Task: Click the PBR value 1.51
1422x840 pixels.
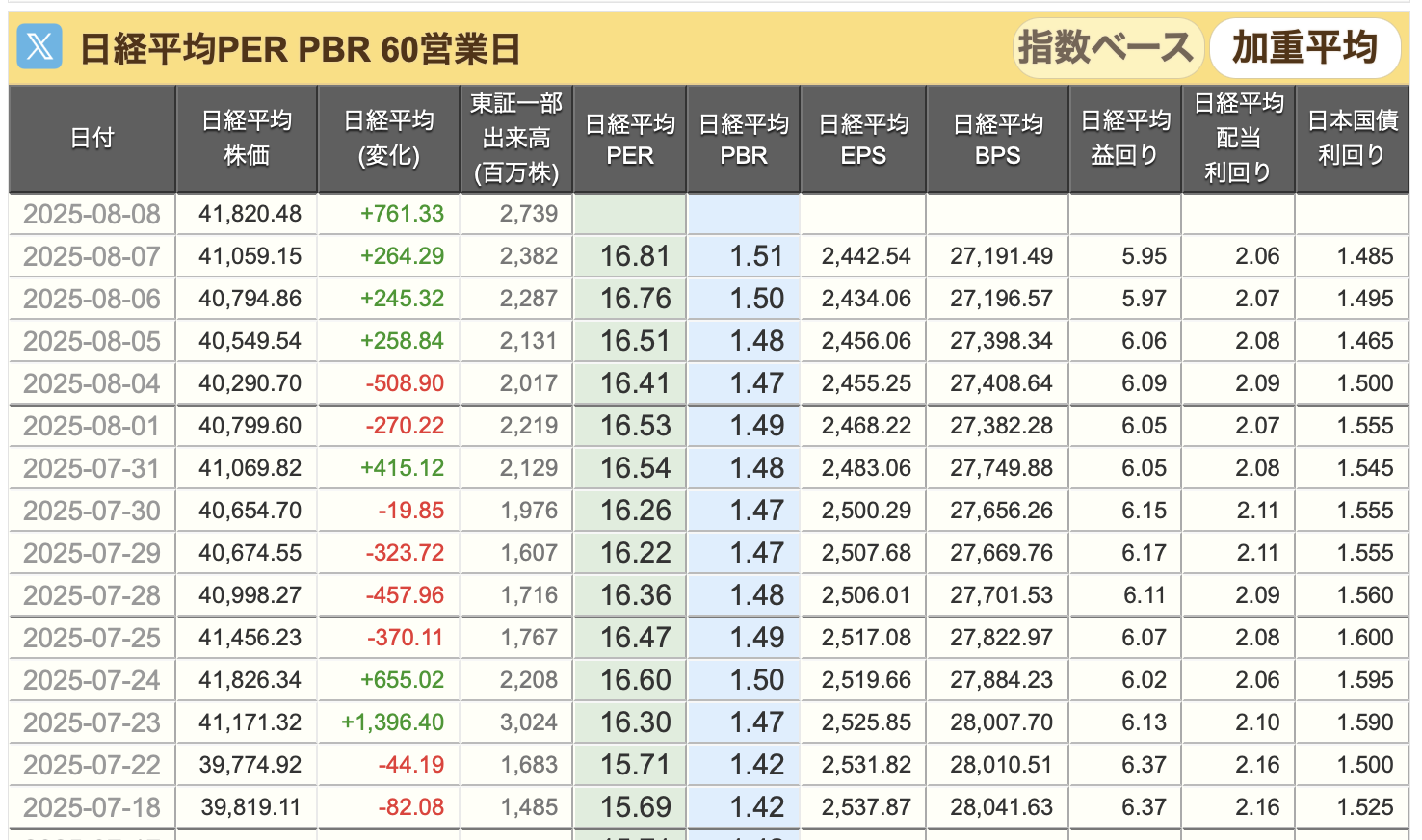Action: 757,256
